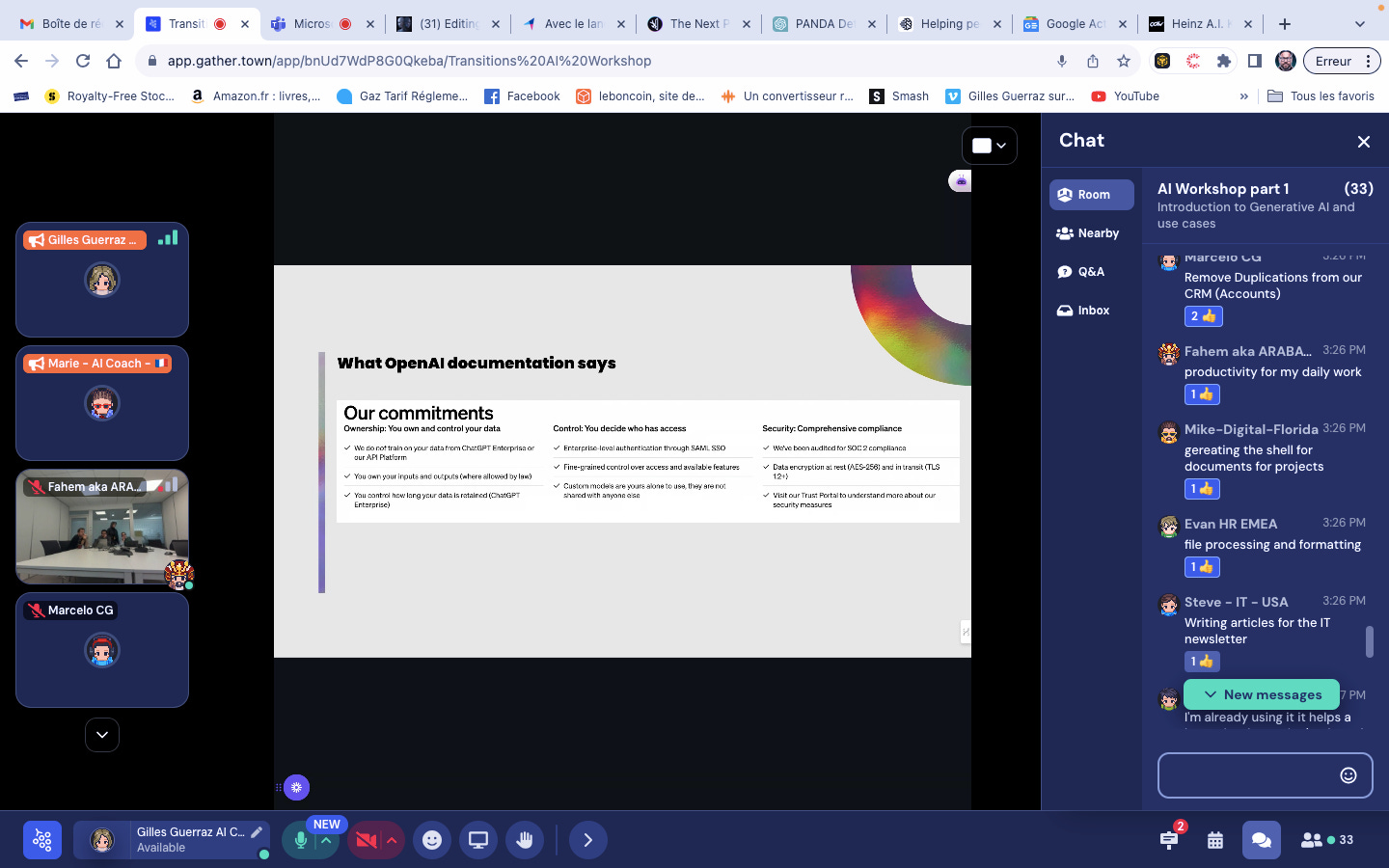
Task: Open YouTube bookmark
Action: (1125, 96)
